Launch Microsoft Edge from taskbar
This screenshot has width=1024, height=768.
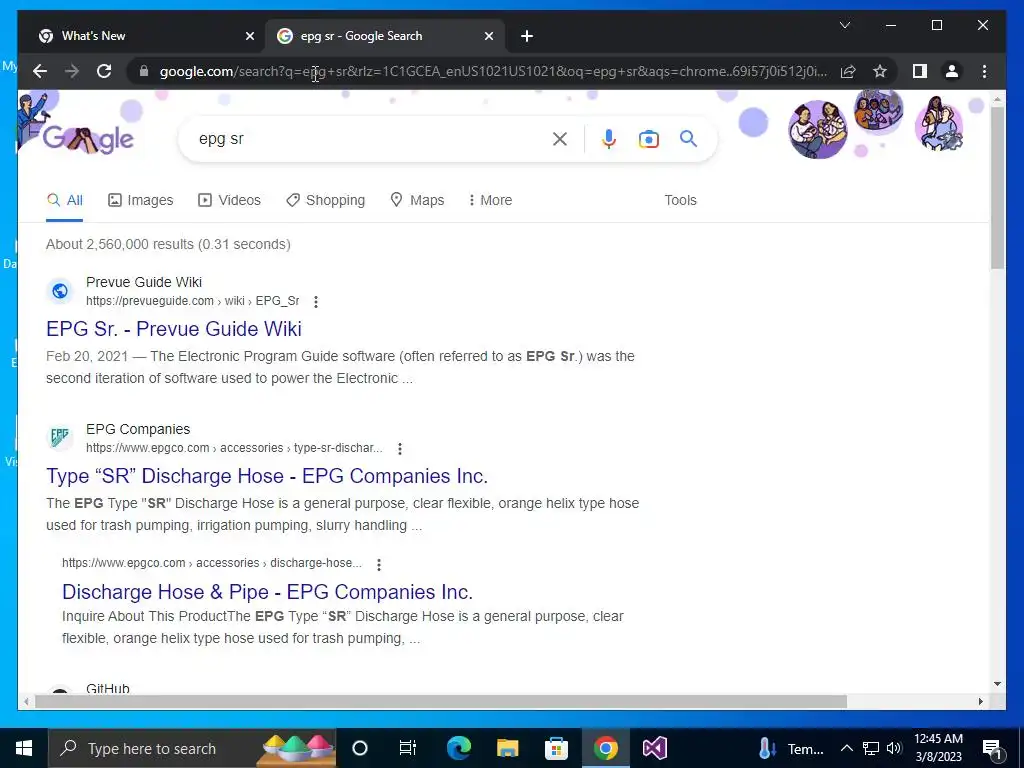tap(458, 748)
